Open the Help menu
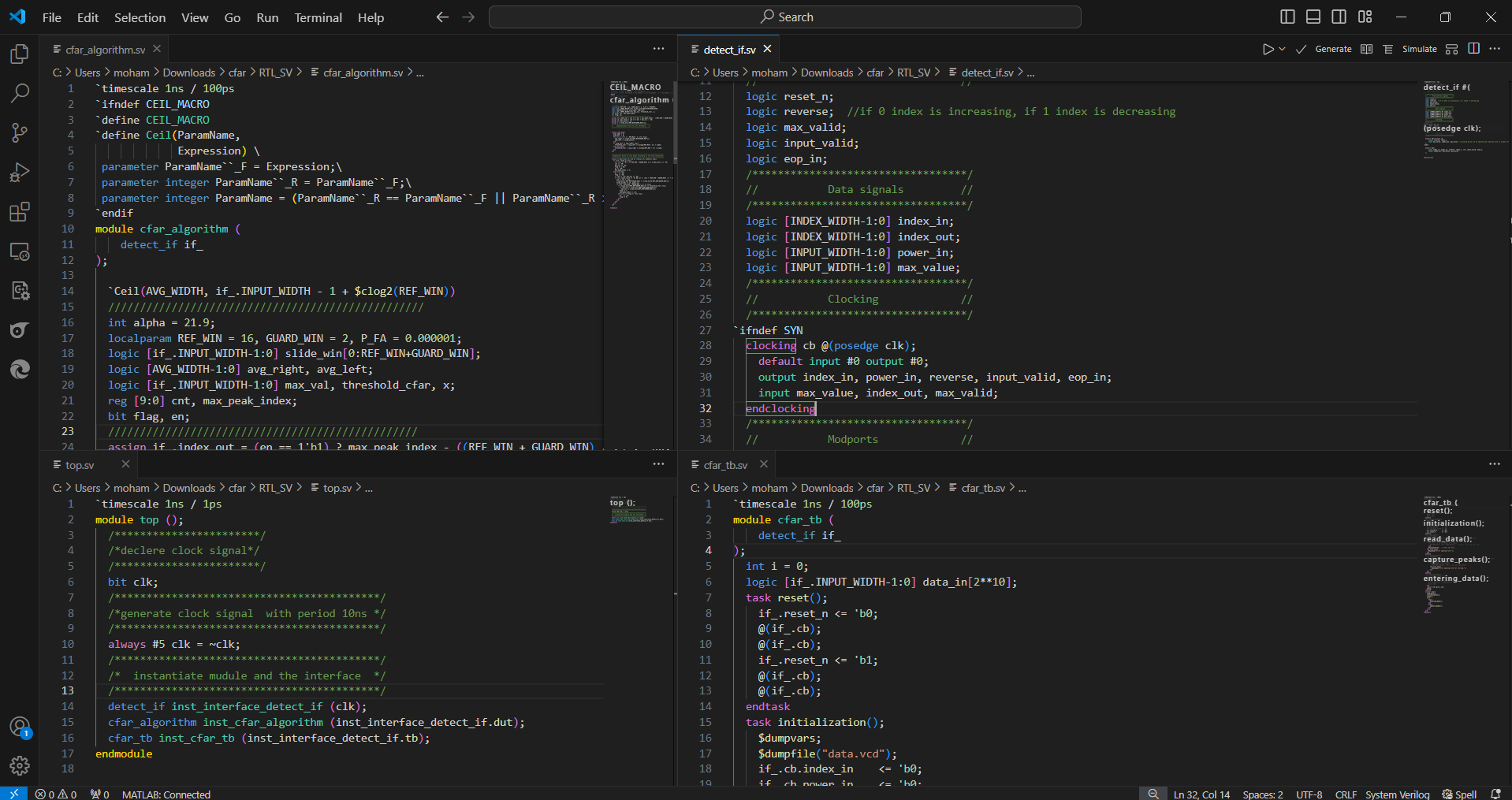Viewport: 1512px width, 800px height. [x=371, y=17]
